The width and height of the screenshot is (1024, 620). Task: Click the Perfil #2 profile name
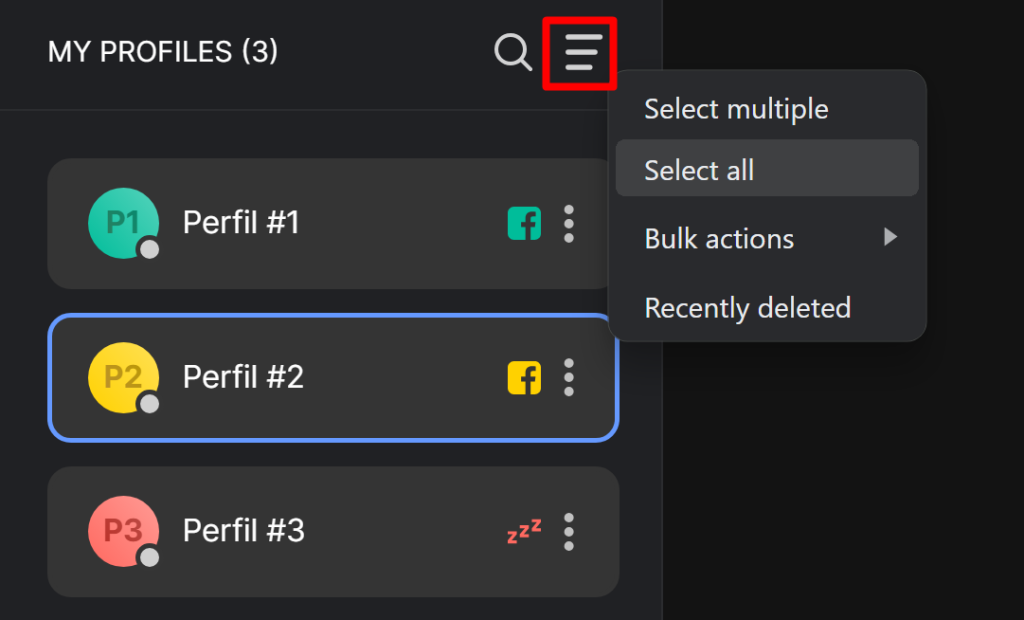(243, 377)
